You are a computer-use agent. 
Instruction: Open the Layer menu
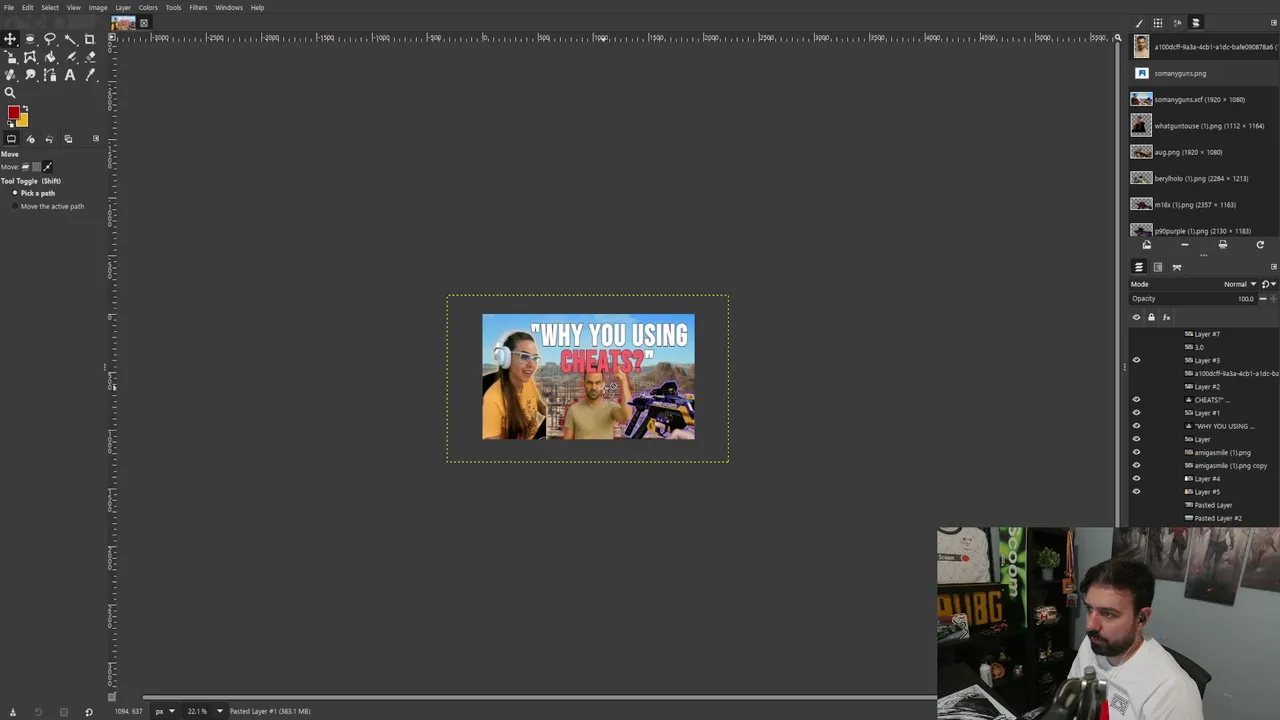123,7
